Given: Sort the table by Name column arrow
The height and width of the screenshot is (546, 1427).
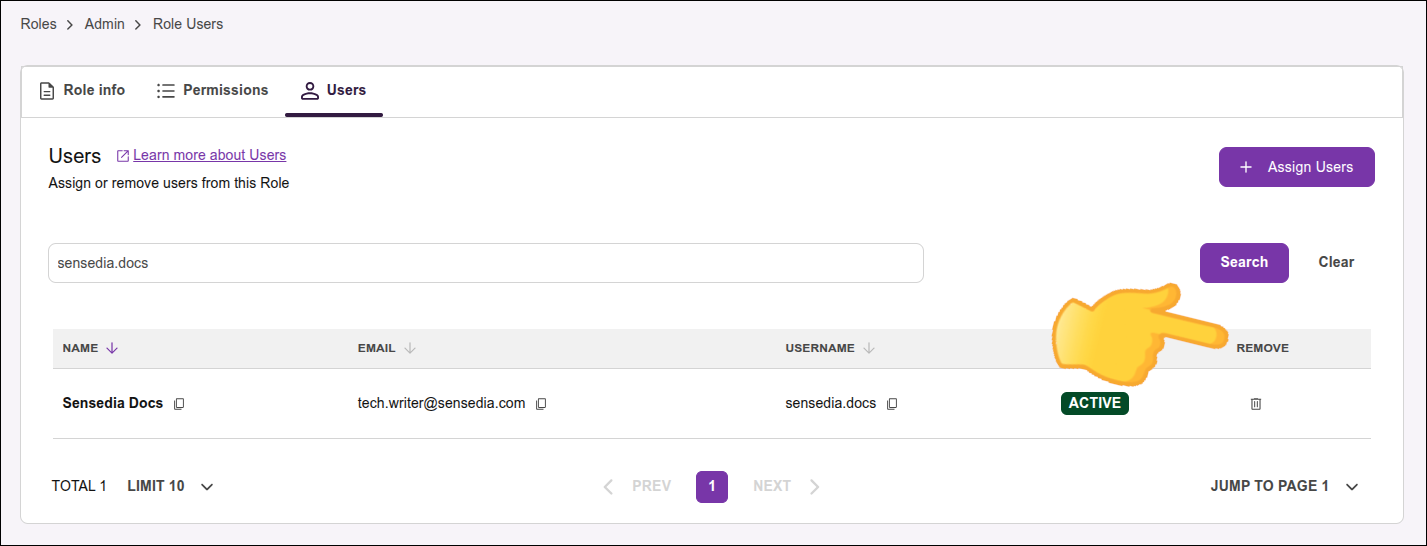Looking at the screenshot, I should click(x=112, y=348).
